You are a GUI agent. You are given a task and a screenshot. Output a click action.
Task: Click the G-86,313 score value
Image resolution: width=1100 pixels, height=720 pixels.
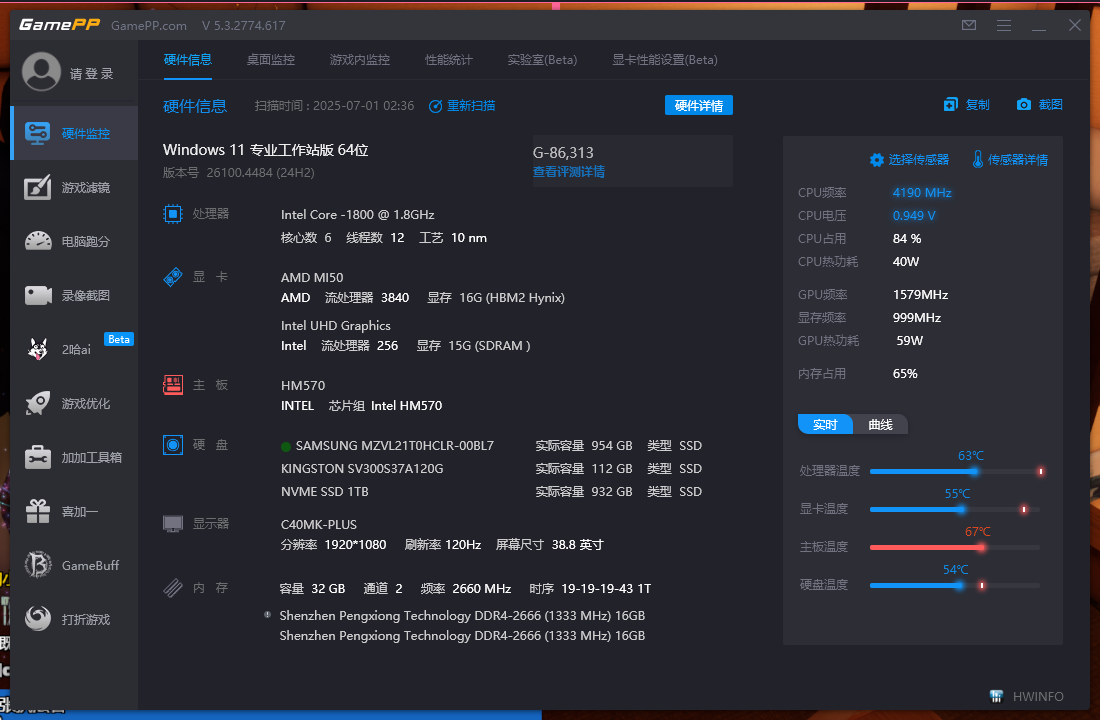563,152
